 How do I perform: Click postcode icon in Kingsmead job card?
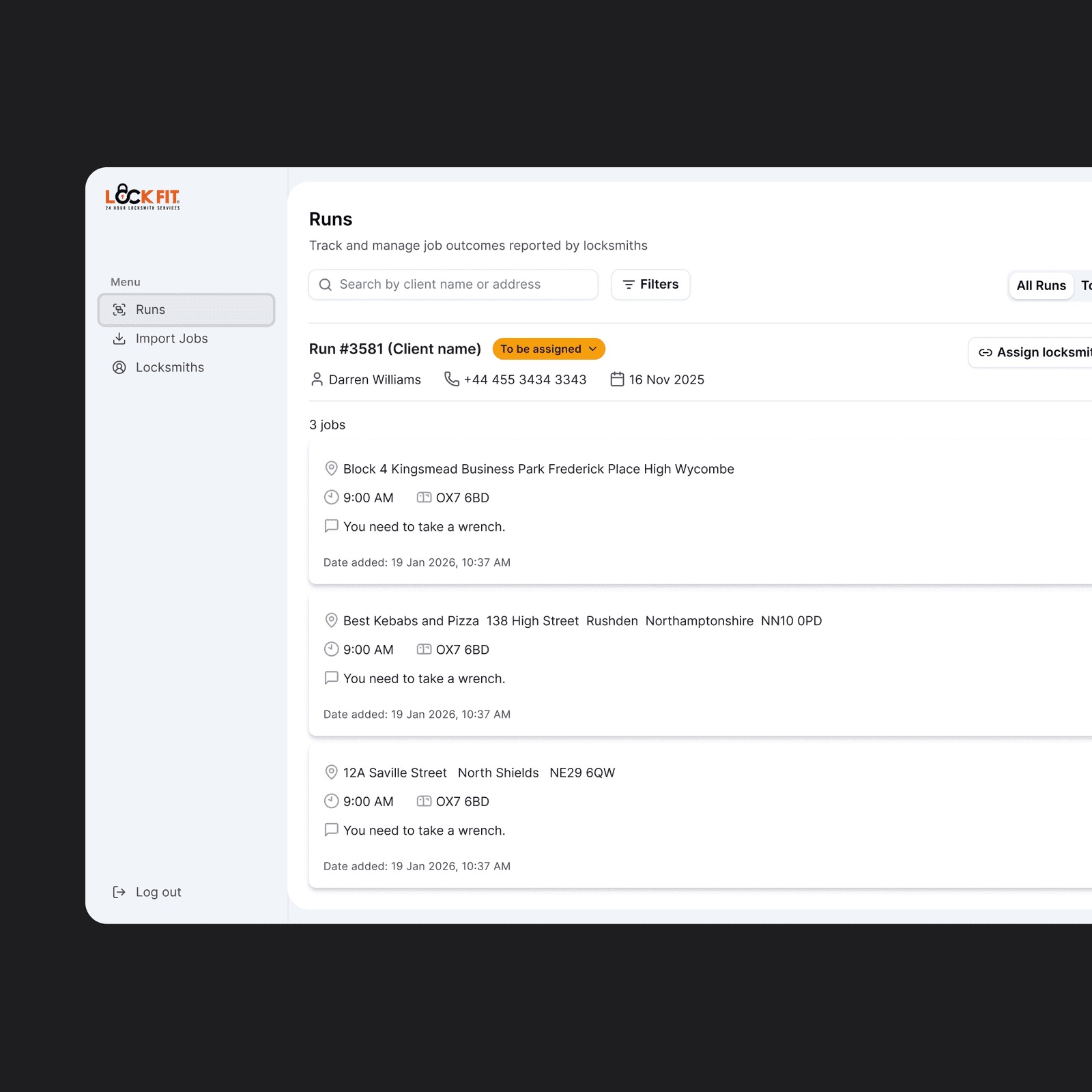[x=424, y=498]
